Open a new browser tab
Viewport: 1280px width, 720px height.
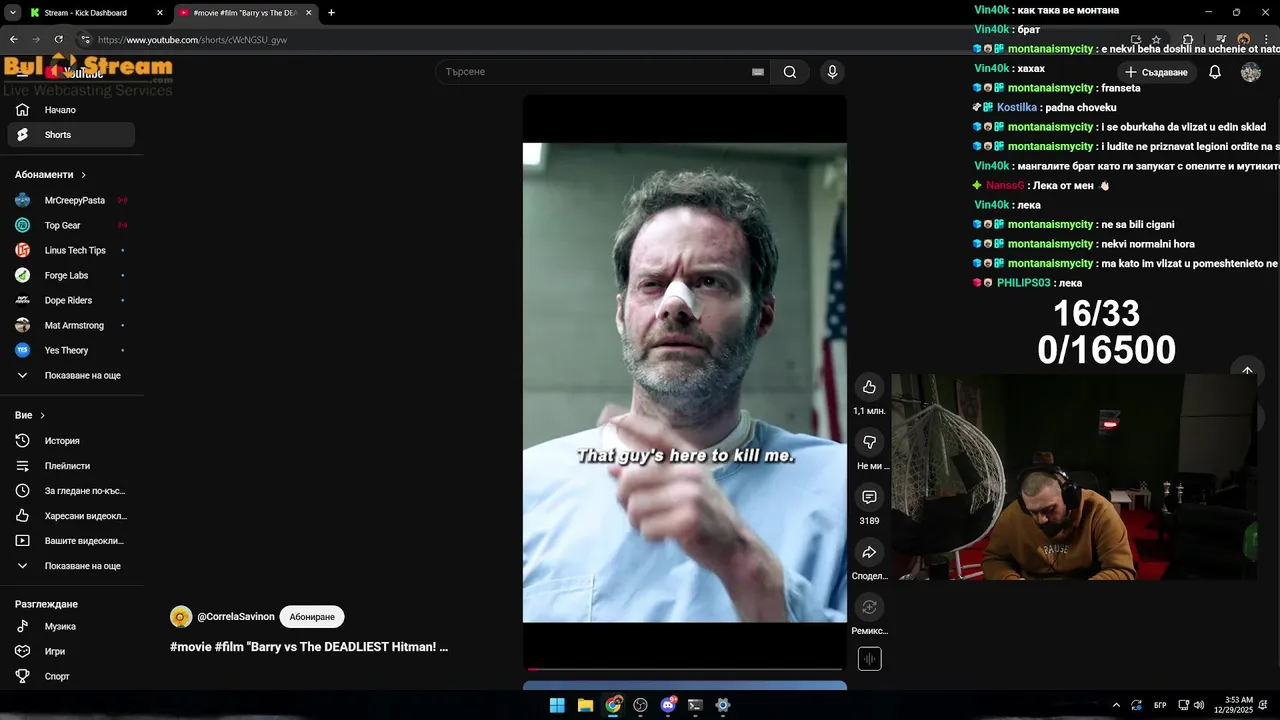pyautogui.click(x=331, y=13)
